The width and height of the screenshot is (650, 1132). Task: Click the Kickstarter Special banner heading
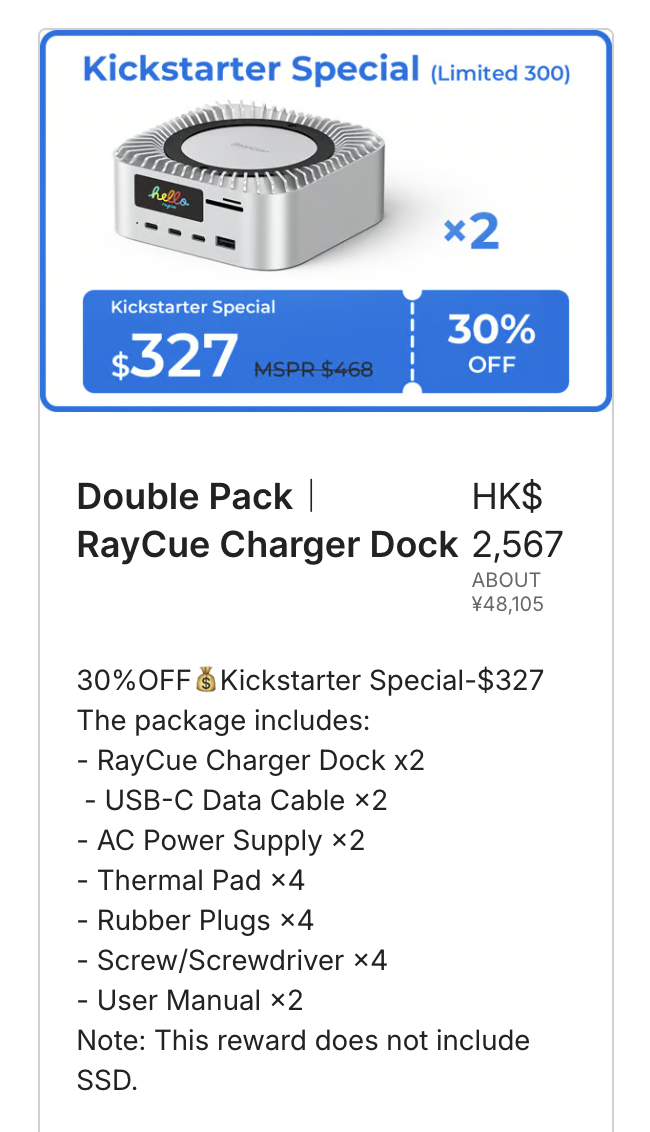251,70
